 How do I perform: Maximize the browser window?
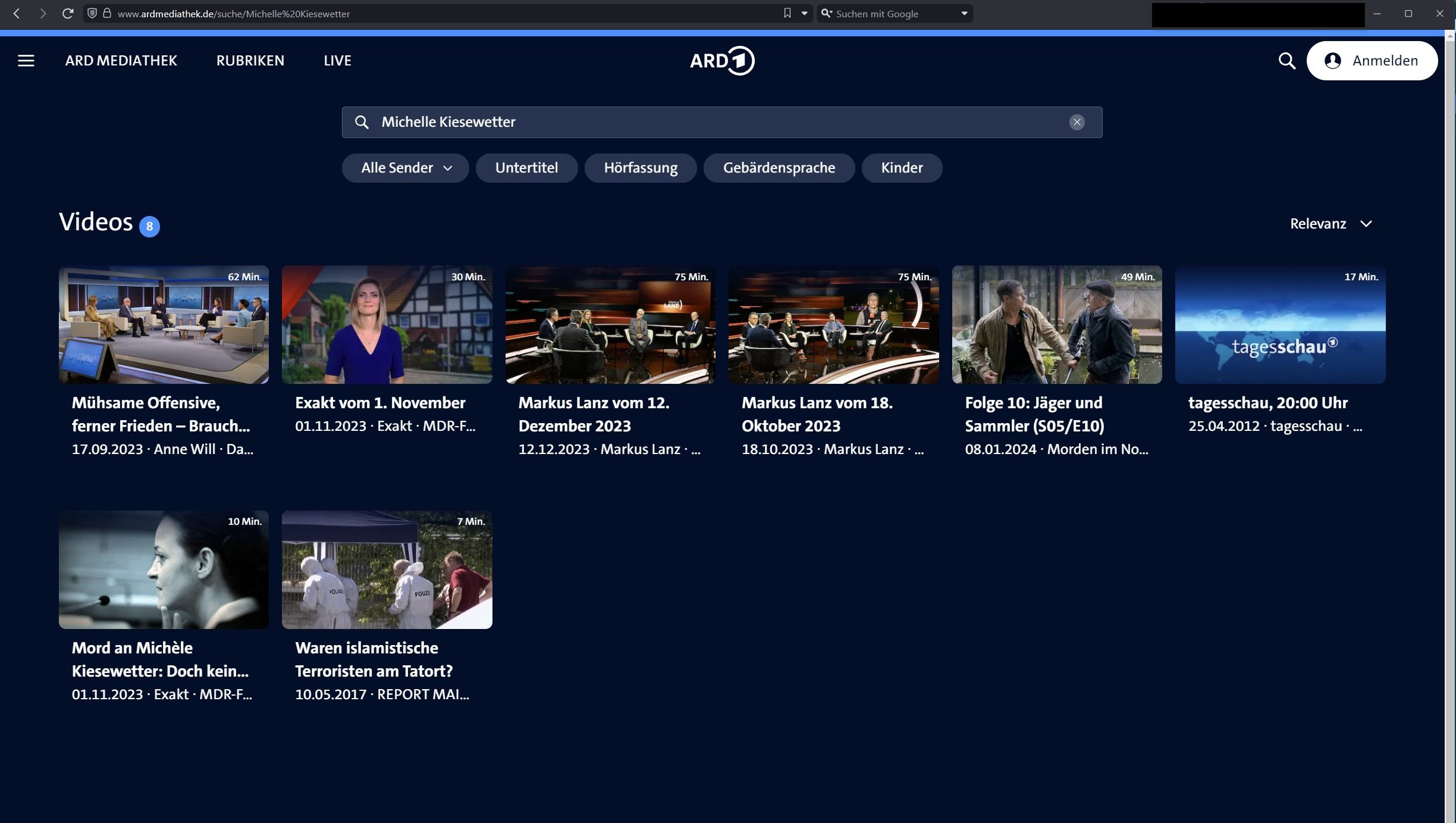click(1408, 13)
